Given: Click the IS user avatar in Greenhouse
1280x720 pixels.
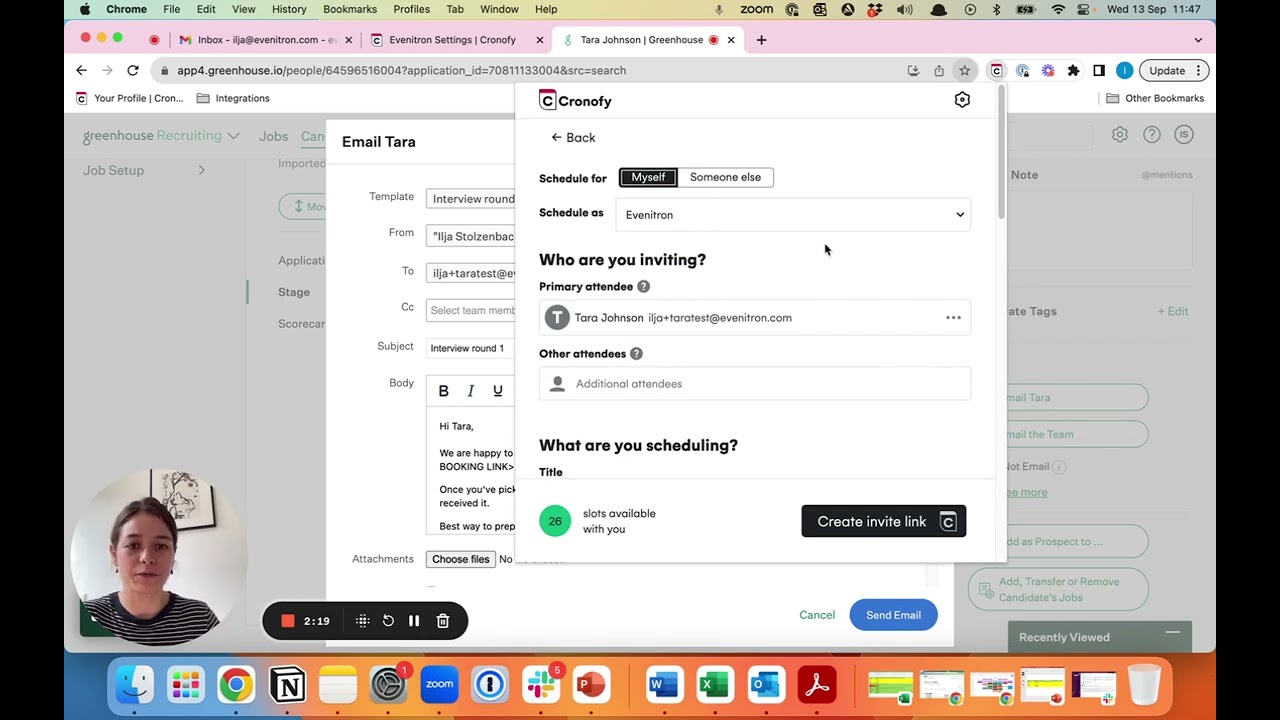Looking at the screenshot, I should tap(1184, 134).
